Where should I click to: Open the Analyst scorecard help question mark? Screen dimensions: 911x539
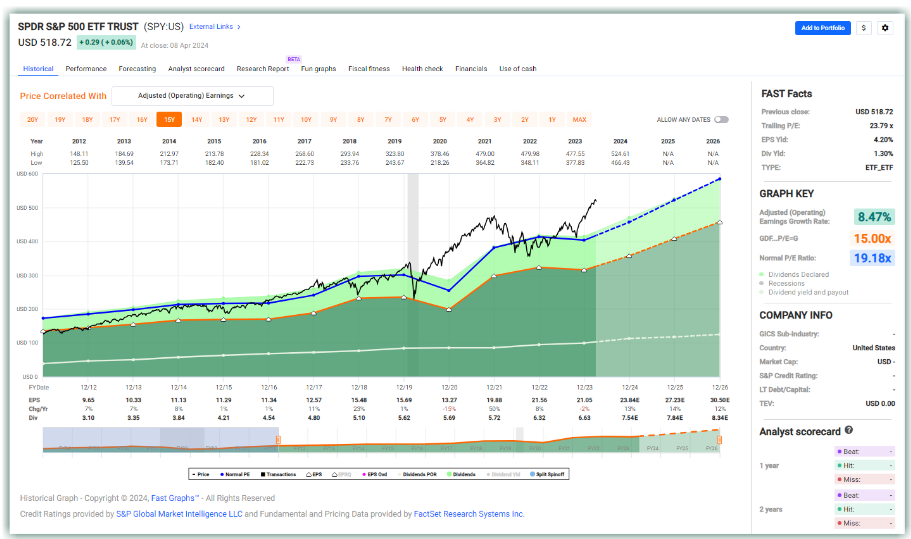click(849, 430)
